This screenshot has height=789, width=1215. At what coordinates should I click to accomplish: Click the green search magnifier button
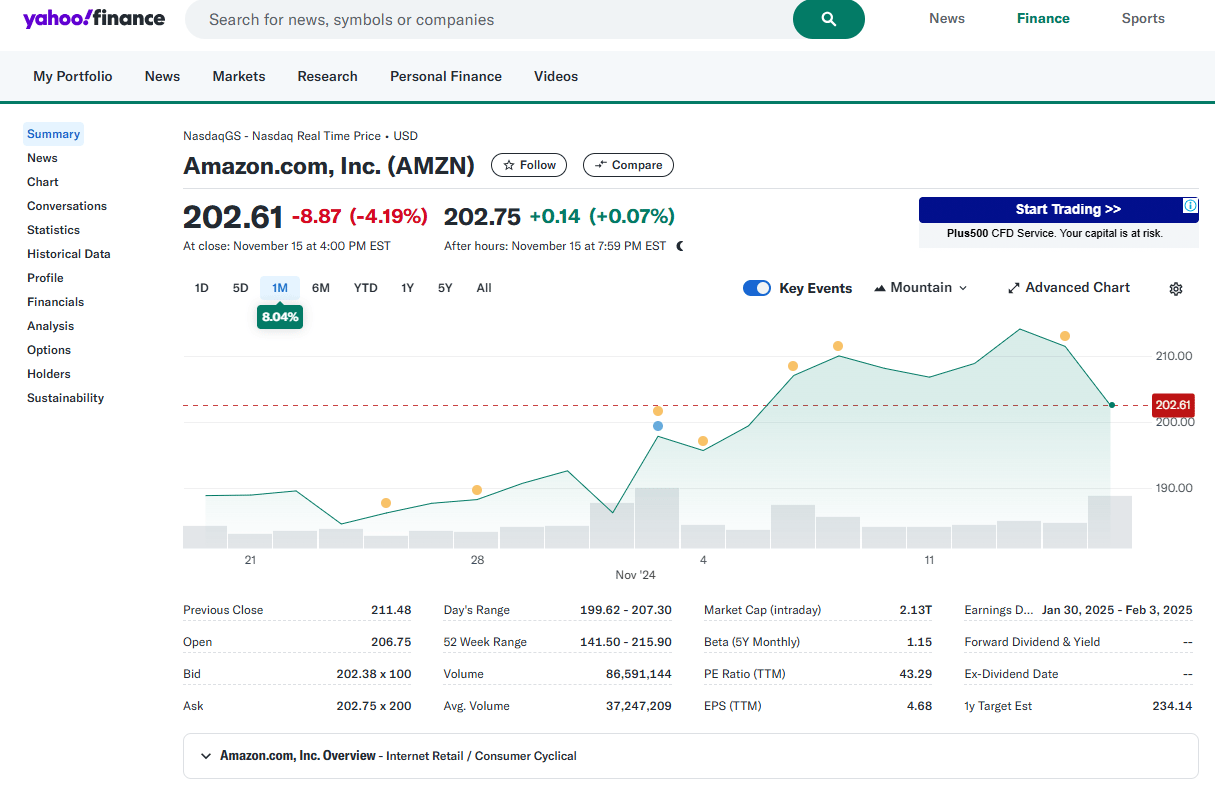pyautogui.click(x=828, y=19)
